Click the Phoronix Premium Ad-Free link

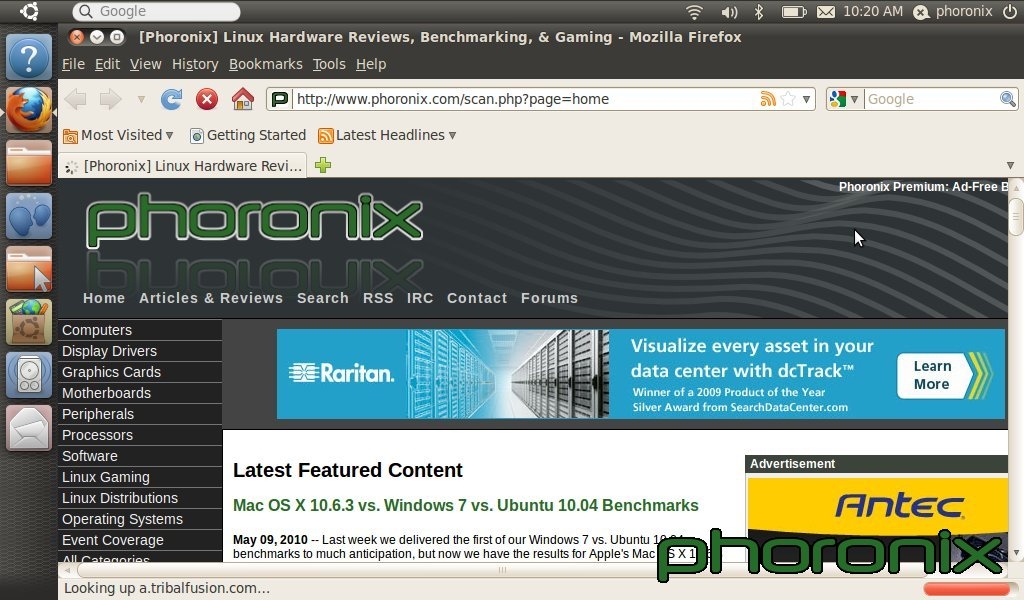(923, 187)
